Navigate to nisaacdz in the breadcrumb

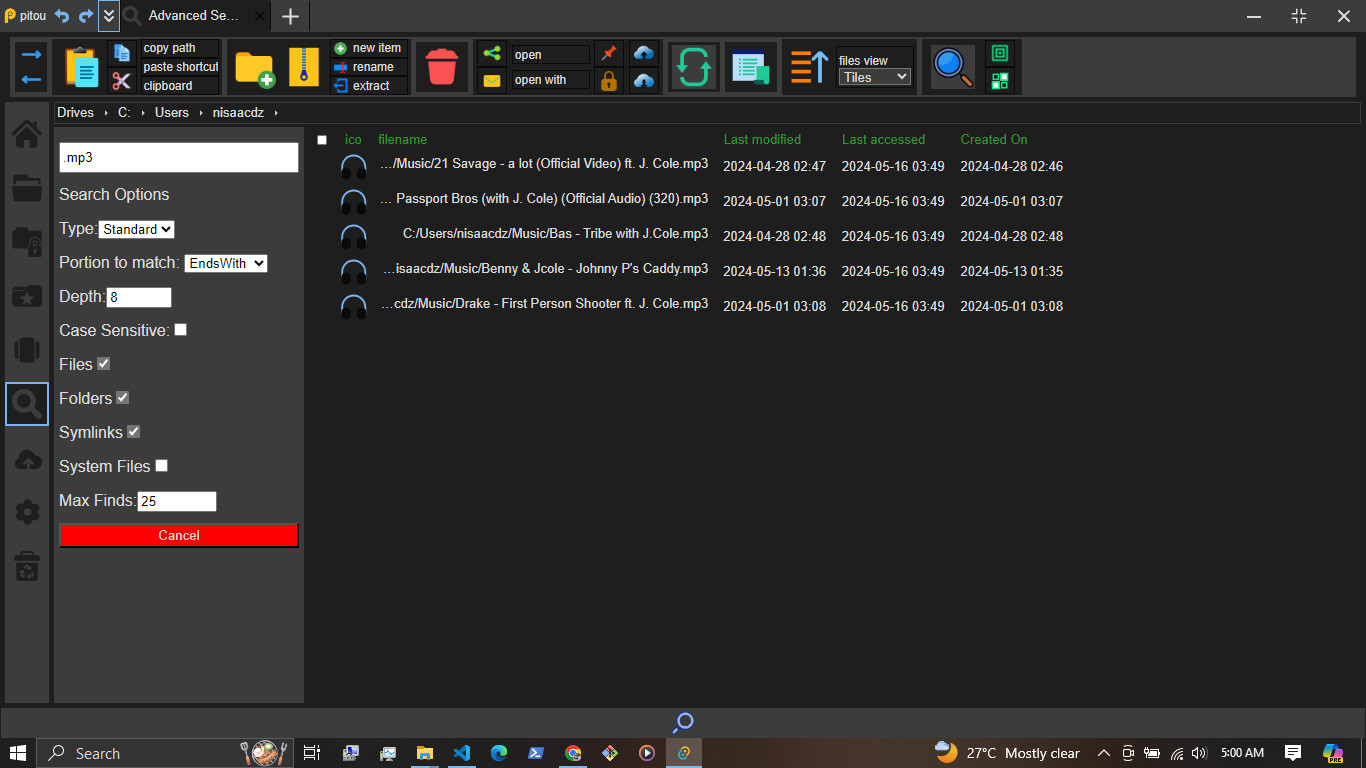click(x=238, y=113)
